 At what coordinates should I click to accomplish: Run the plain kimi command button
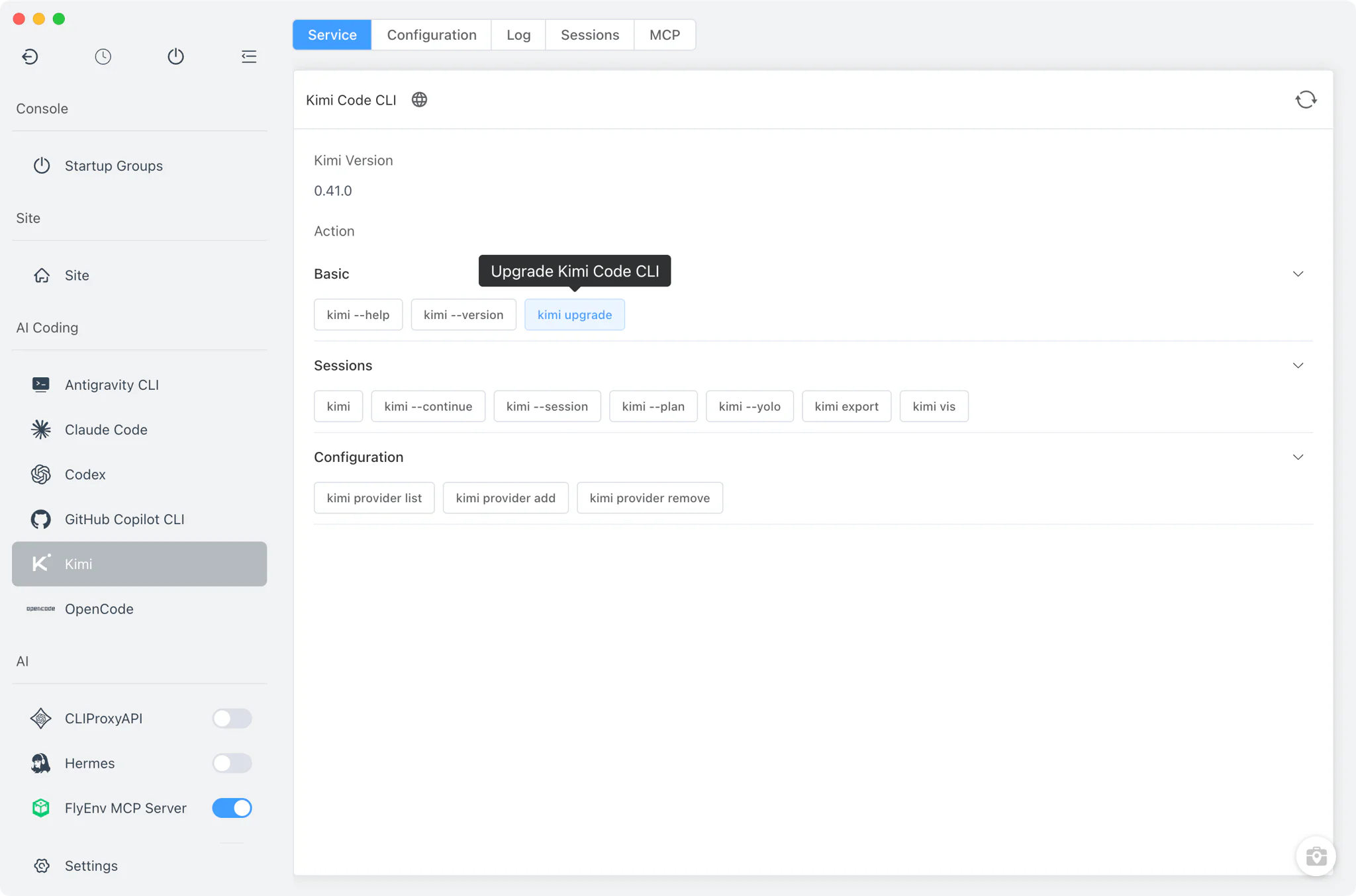(338, 406)
